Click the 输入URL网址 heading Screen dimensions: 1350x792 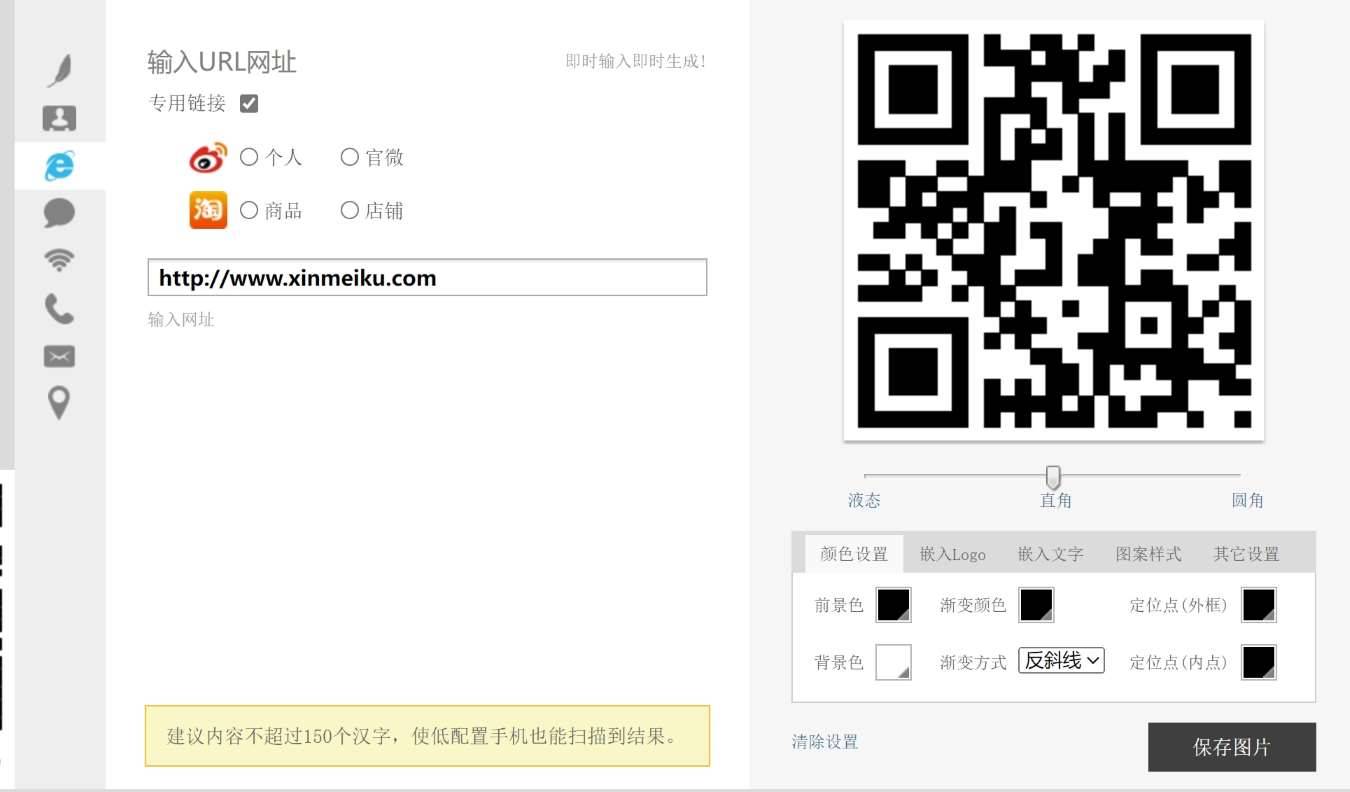[222, 62]
